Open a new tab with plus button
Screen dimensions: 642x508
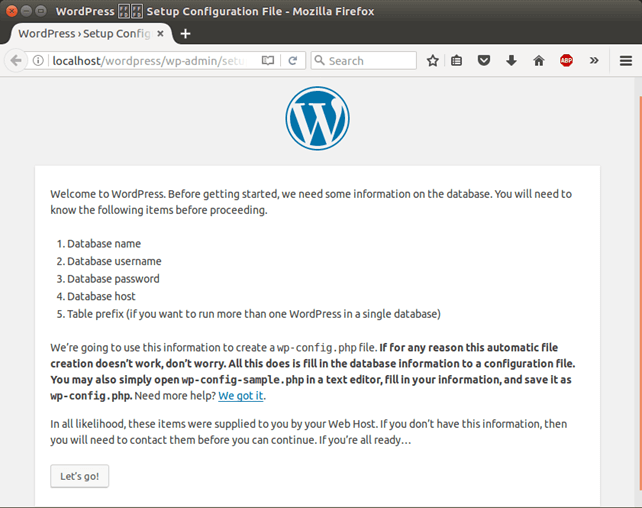coord(185,34)
